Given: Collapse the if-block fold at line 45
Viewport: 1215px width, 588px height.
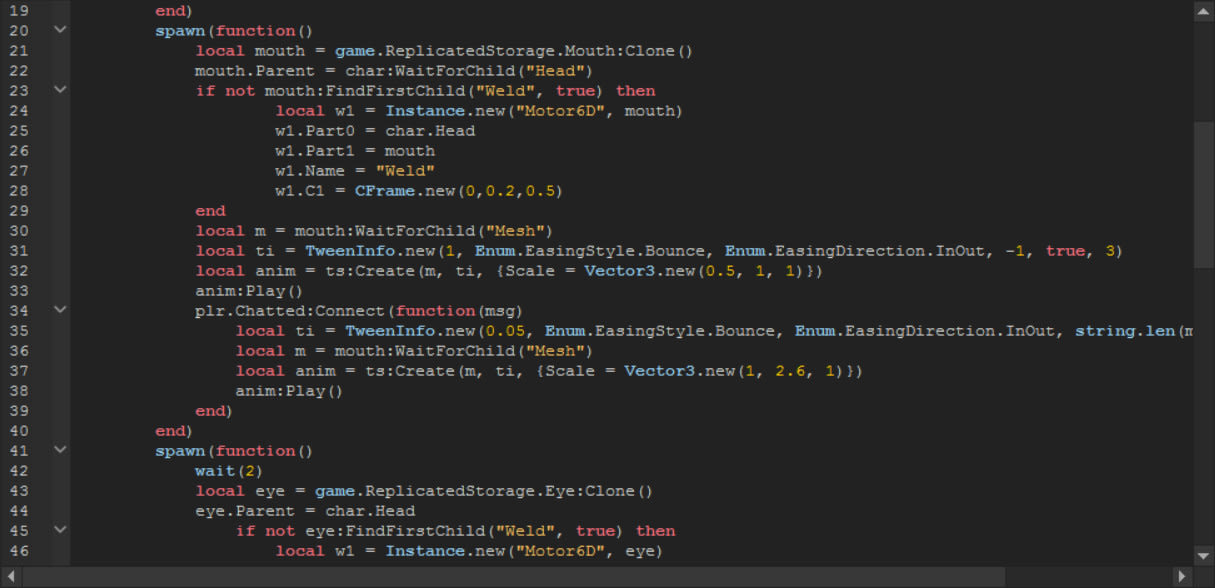Looking at the screenshot, I should pos(60,529).
